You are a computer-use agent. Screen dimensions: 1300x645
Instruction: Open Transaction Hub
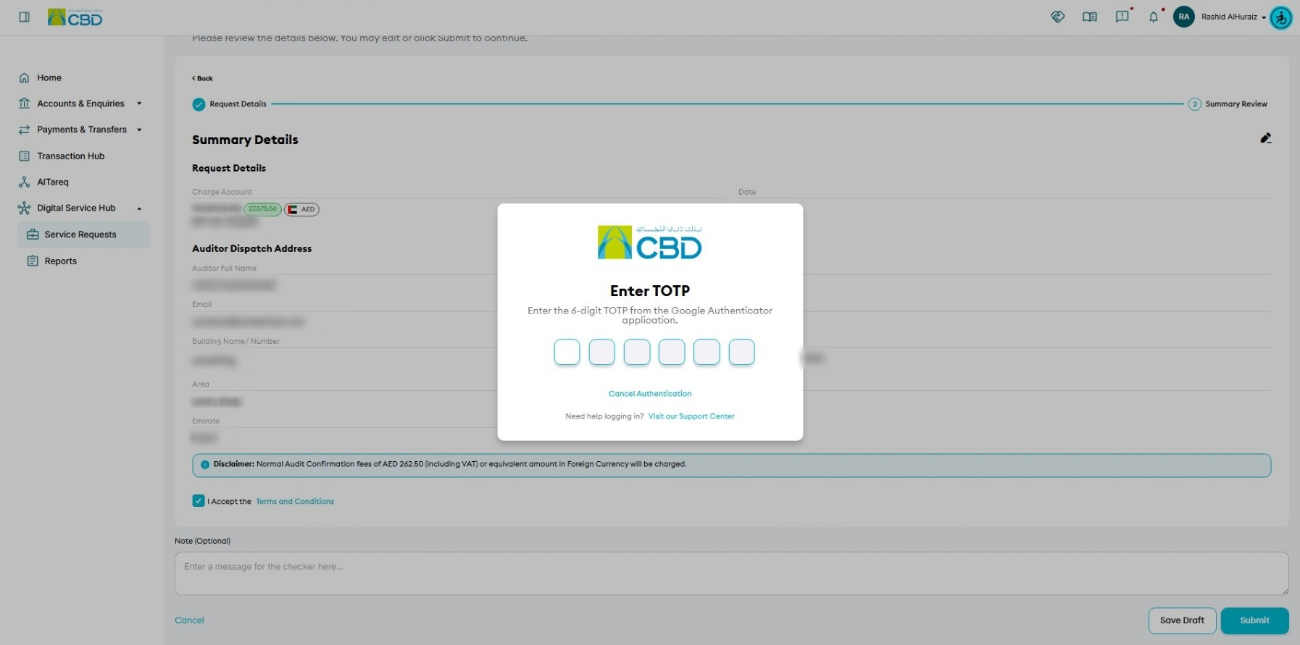pyautogui.click(x=62, y=156)
